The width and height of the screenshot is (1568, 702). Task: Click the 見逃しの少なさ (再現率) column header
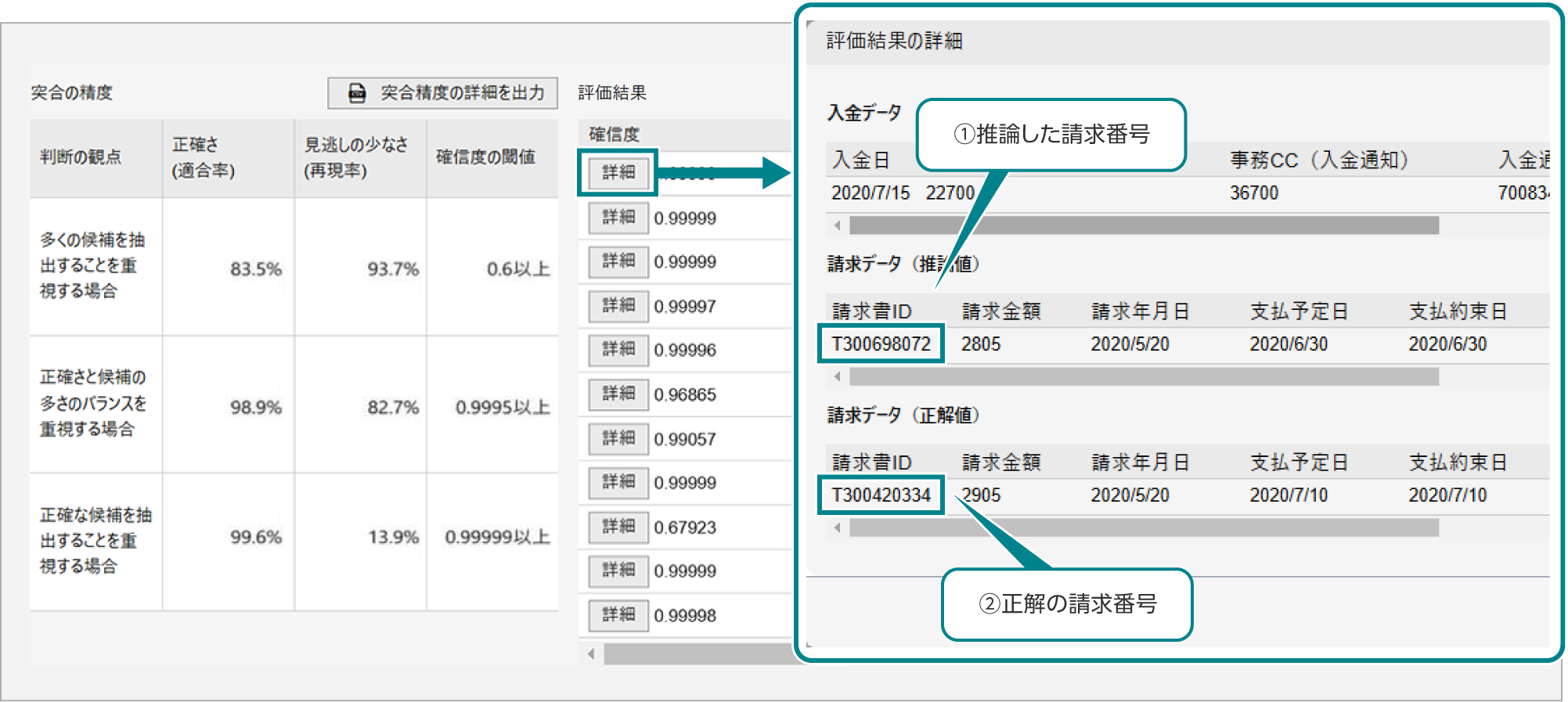360,157
